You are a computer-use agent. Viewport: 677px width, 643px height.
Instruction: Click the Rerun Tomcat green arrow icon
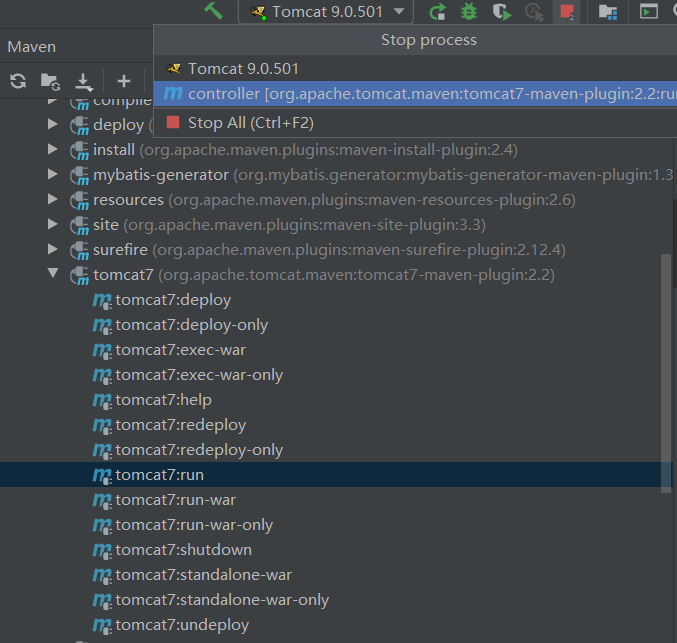(437, 12)
